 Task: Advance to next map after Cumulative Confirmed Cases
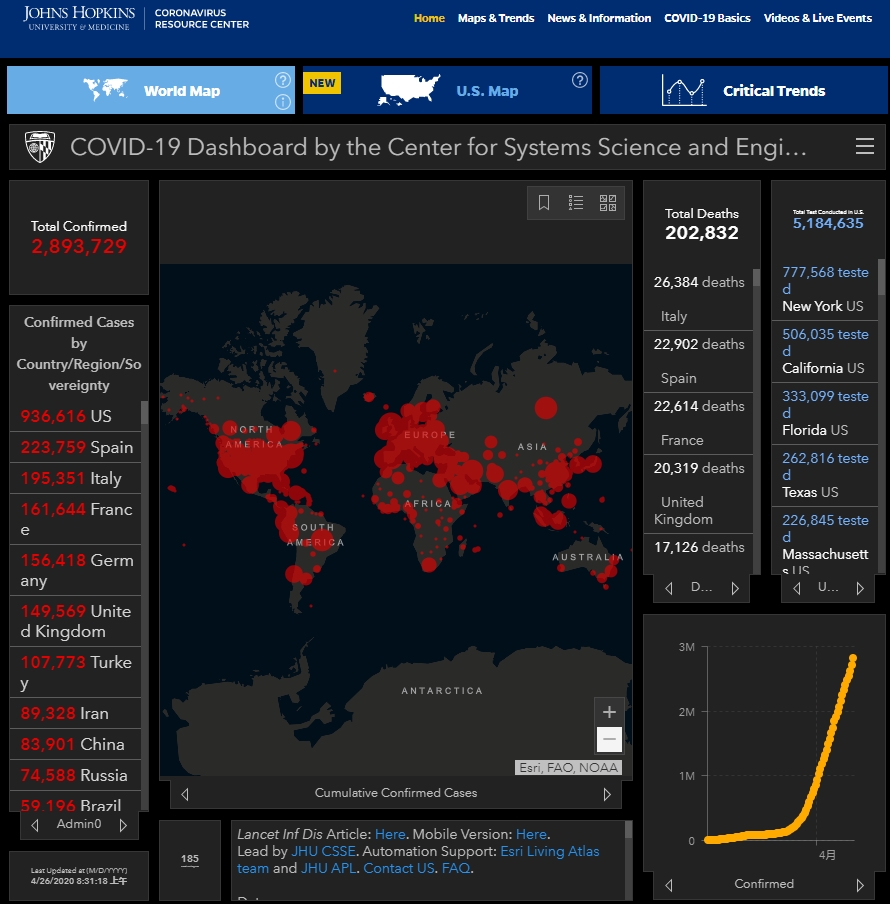tap(607, 794)
